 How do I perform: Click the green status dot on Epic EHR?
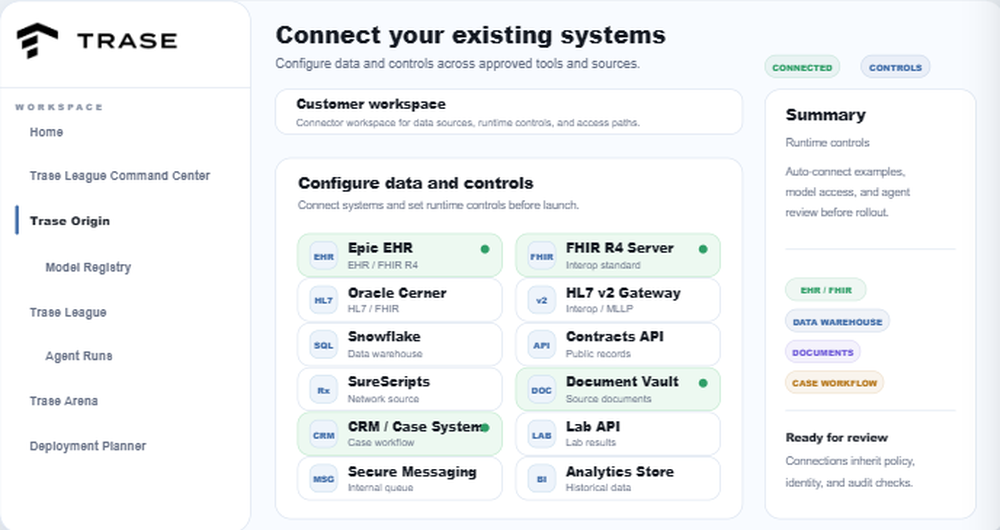pos(485,249)
